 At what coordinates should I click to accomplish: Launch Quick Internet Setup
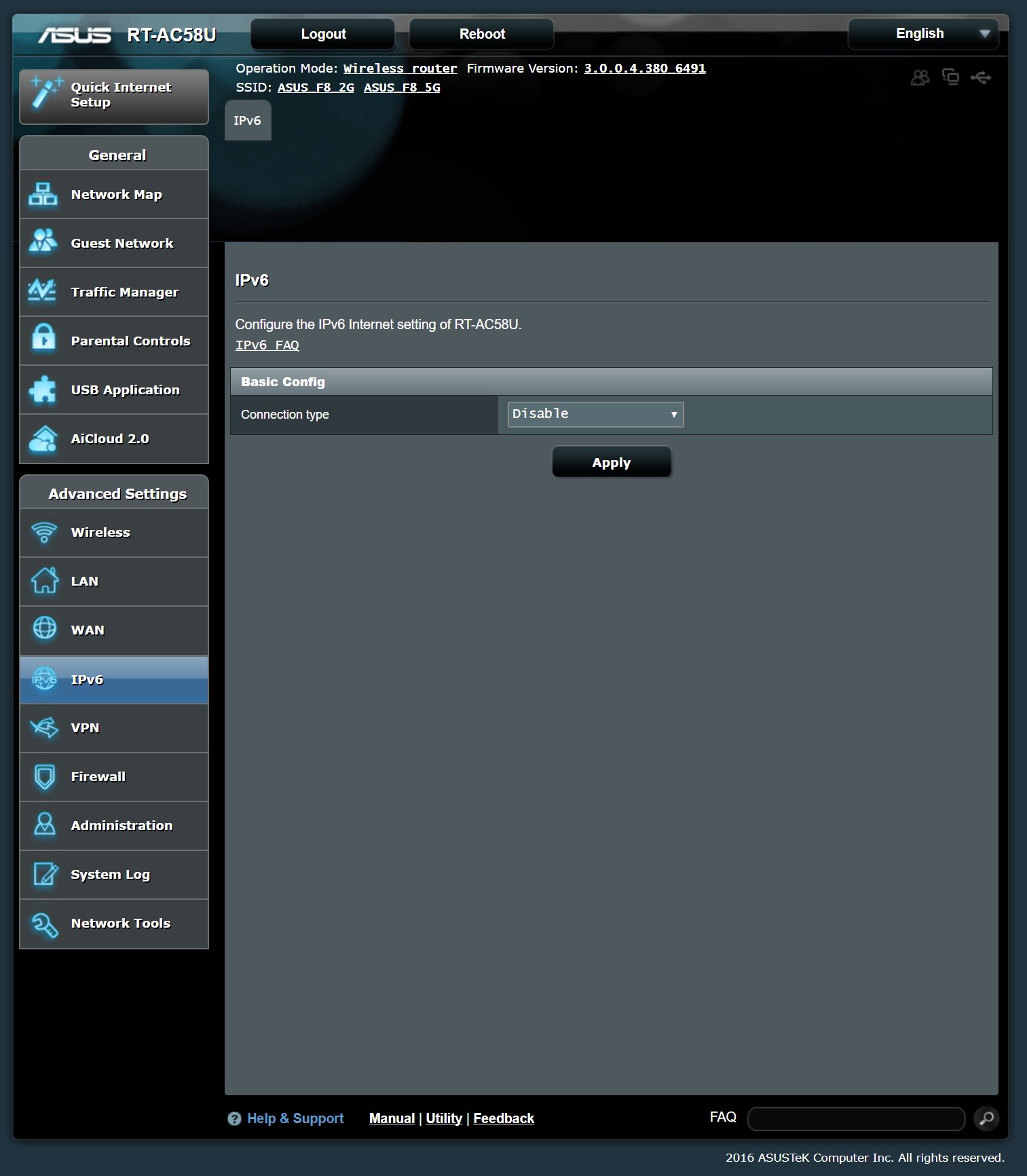(x=114, y=96)
